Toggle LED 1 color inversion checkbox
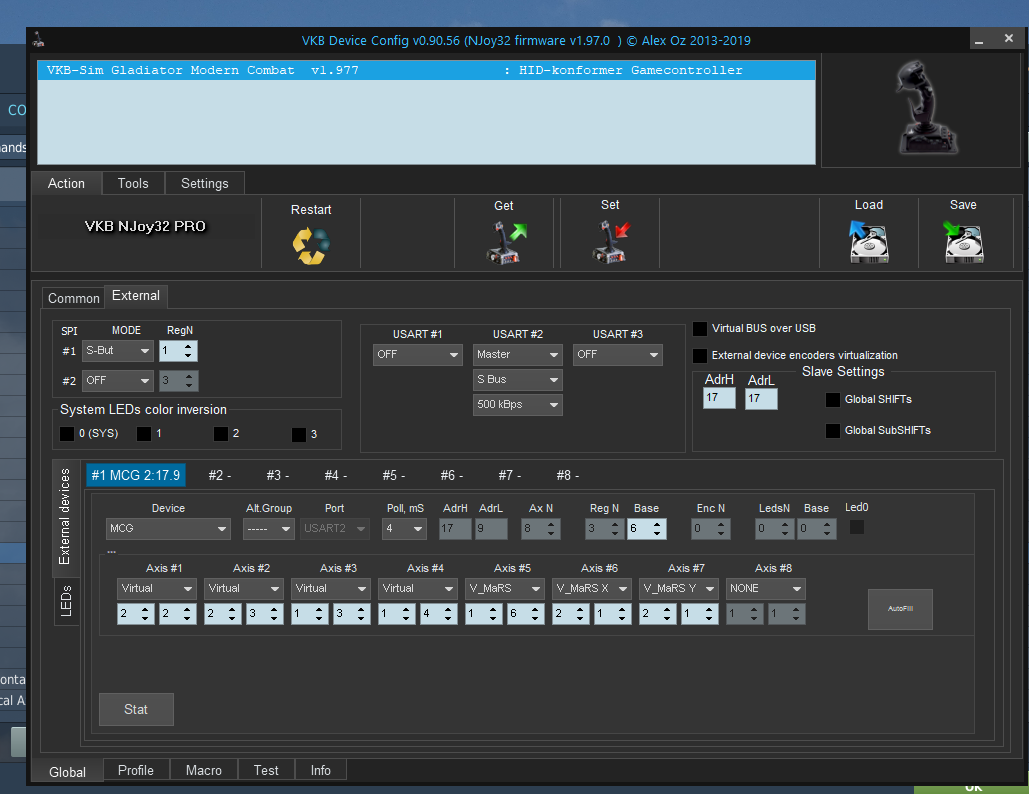The image size is (1029, 794). (x=144, y=434)
